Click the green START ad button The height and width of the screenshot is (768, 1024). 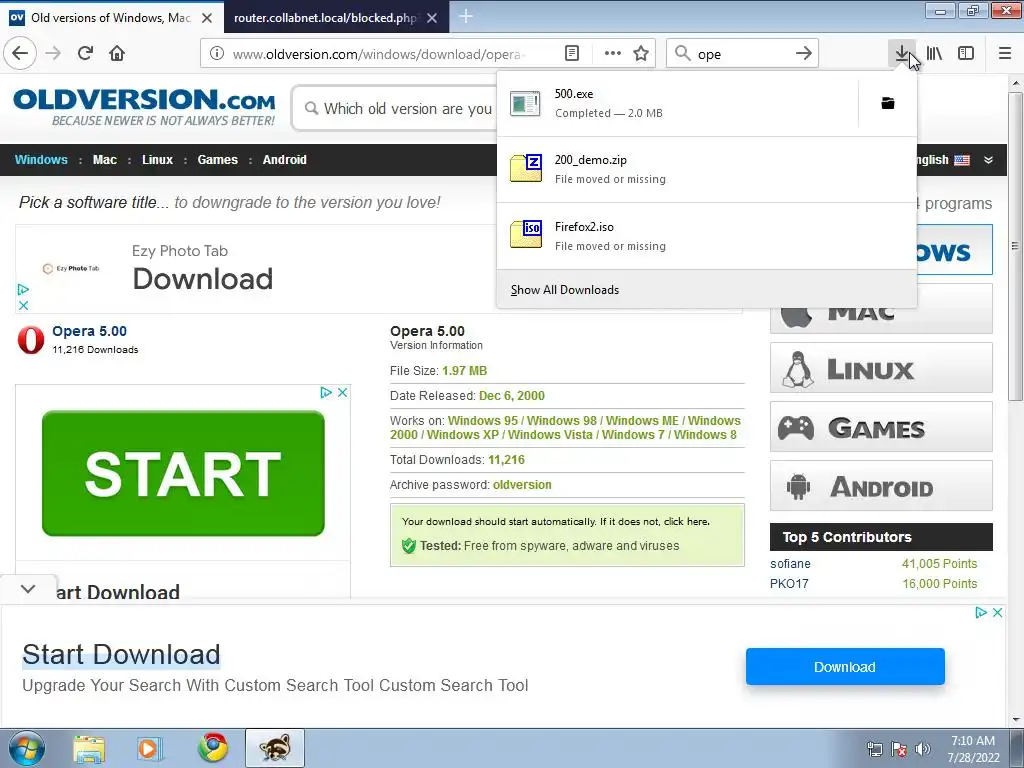pyautogui.click(x=183, y=473)
